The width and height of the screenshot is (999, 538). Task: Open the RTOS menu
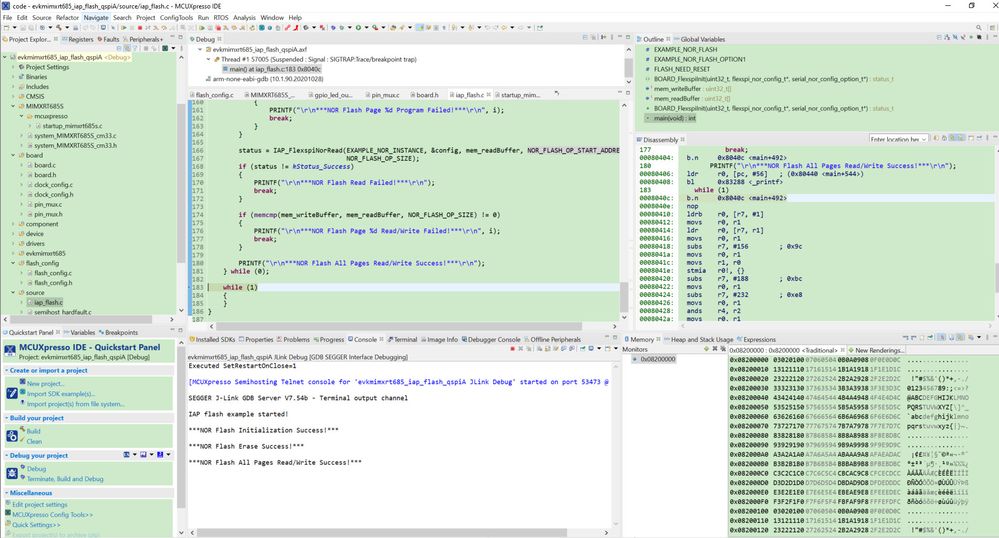click(x=220, y=18)
